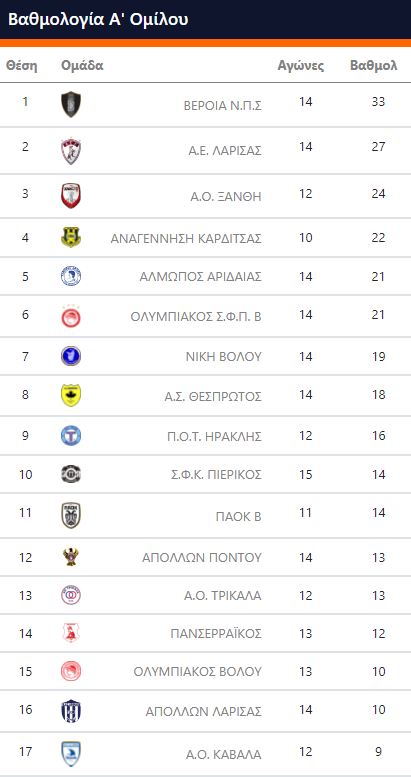Open the Σ.Φ.Κ. ΠΙΕΡΙΚΟΣ team link
The width and height of the screenshot is (411, 777).
pyautogui.click(x=216, y=475)
